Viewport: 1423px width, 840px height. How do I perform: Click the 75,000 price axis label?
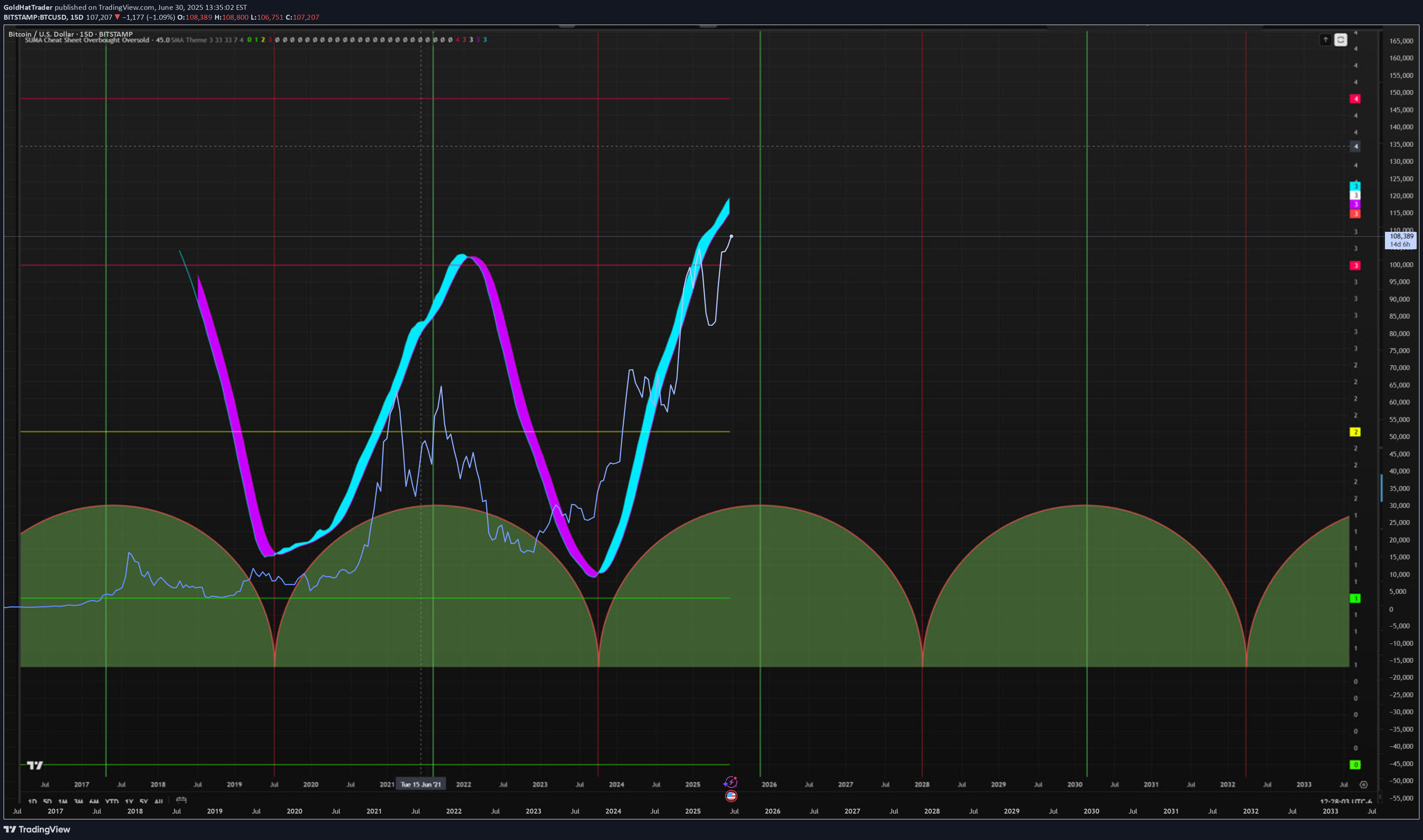1399,351
